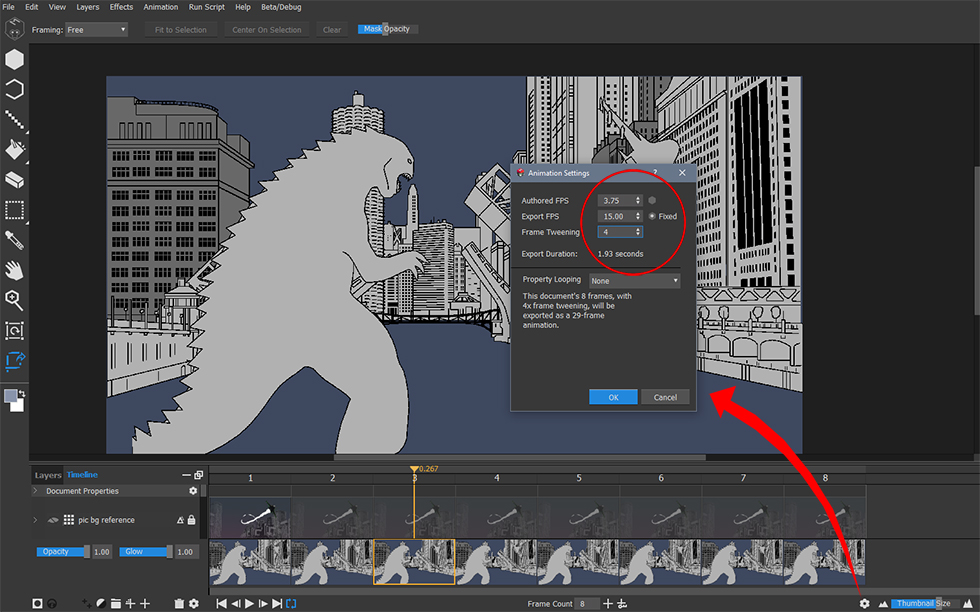Add a new layer with plus icon
Screen dimensions: 980x612
(x=145, y=603)
